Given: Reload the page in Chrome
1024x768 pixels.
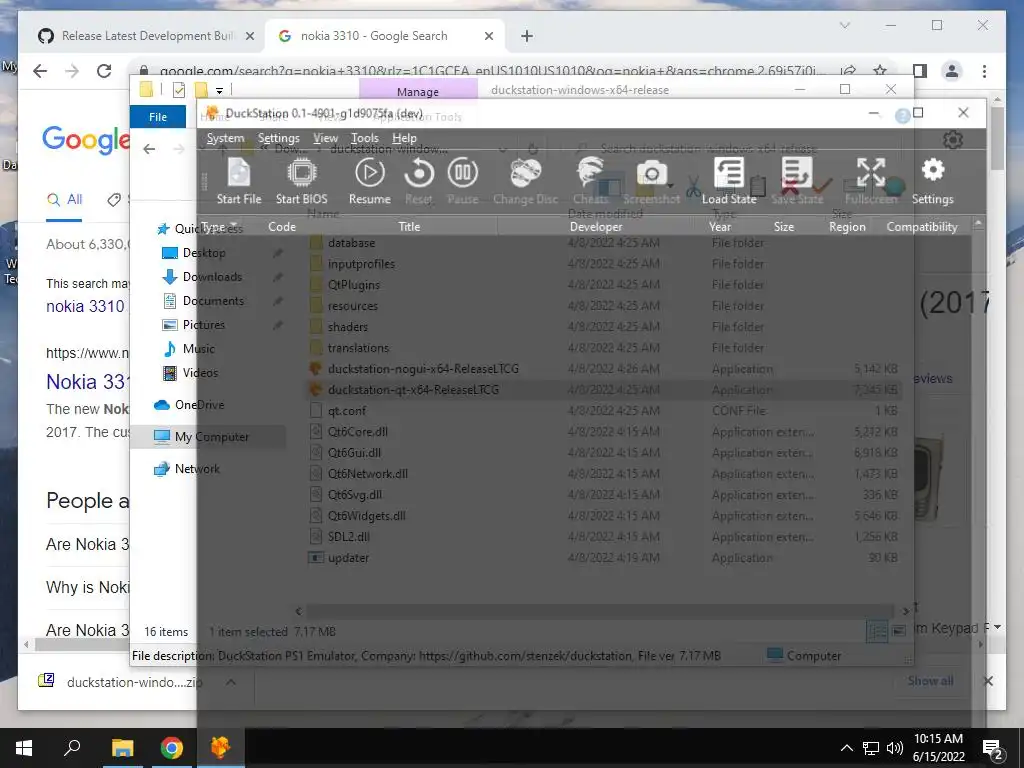Looking at the screenshot, I should click(x=104, y=71).
